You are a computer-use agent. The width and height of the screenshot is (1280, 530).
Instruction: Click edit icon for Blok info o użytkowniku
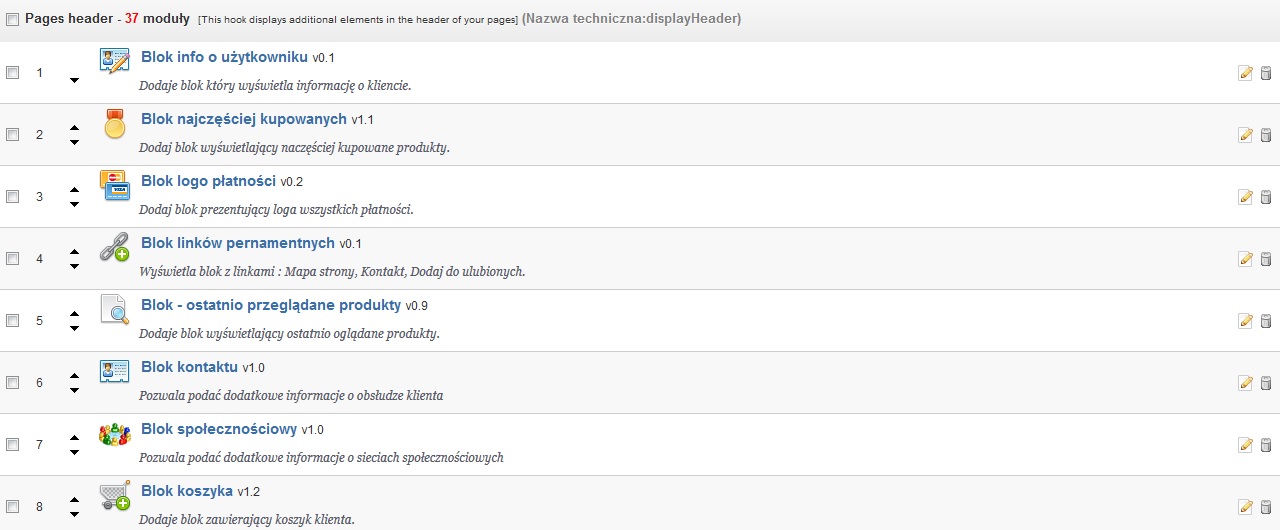point(1245,73)
